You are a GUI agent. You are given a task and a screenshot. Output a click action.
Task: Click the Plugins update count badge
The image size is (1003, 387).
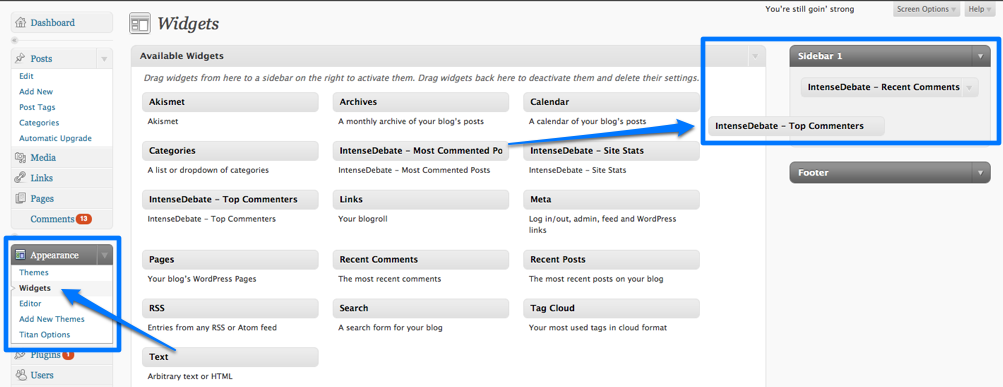tap(68, 354)
